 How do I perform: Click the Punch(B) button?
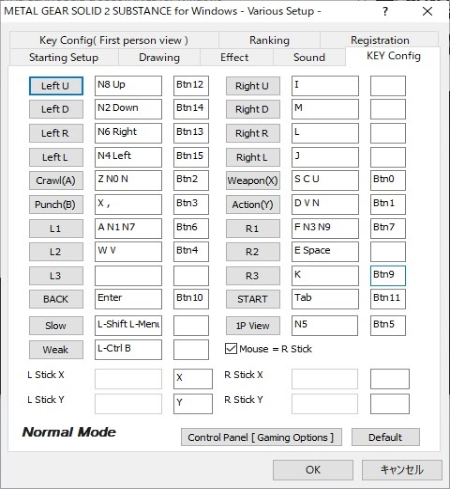(56, 204)
